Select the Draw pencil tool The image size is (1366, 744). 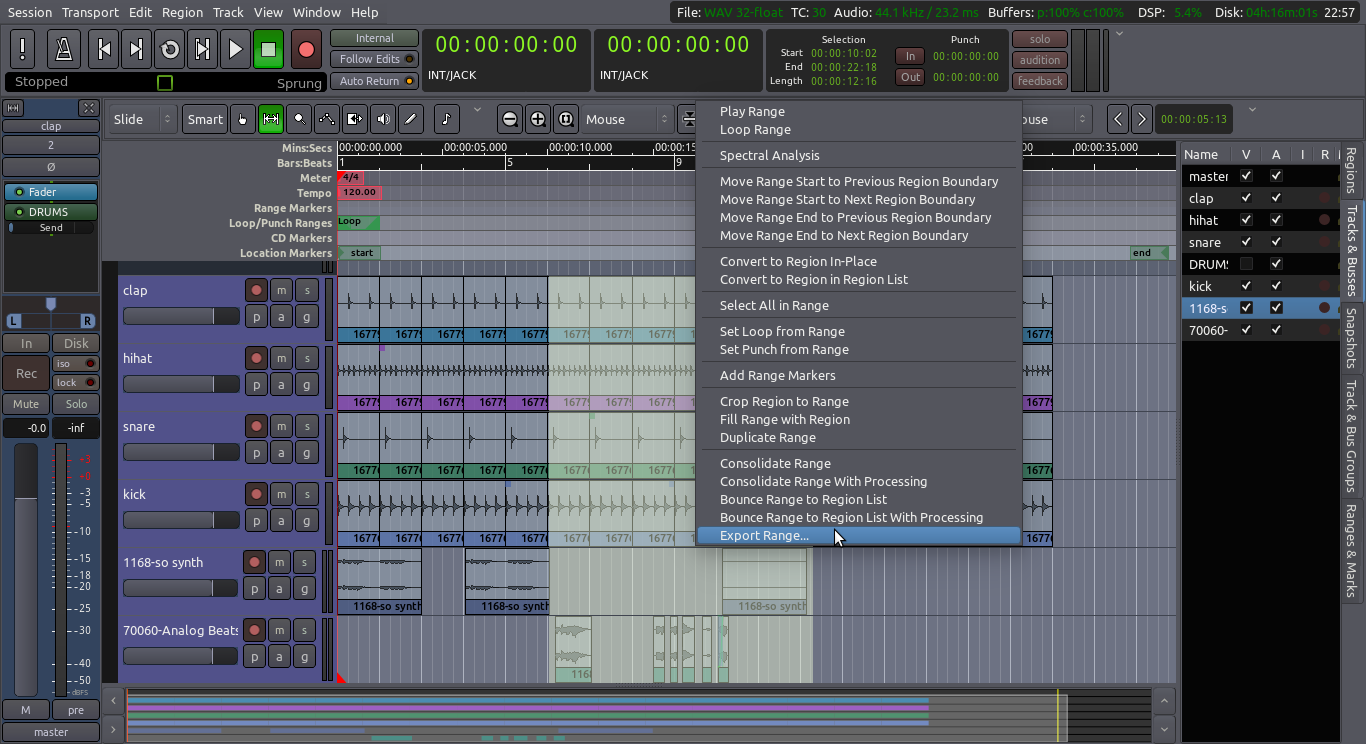coord(412,118)
